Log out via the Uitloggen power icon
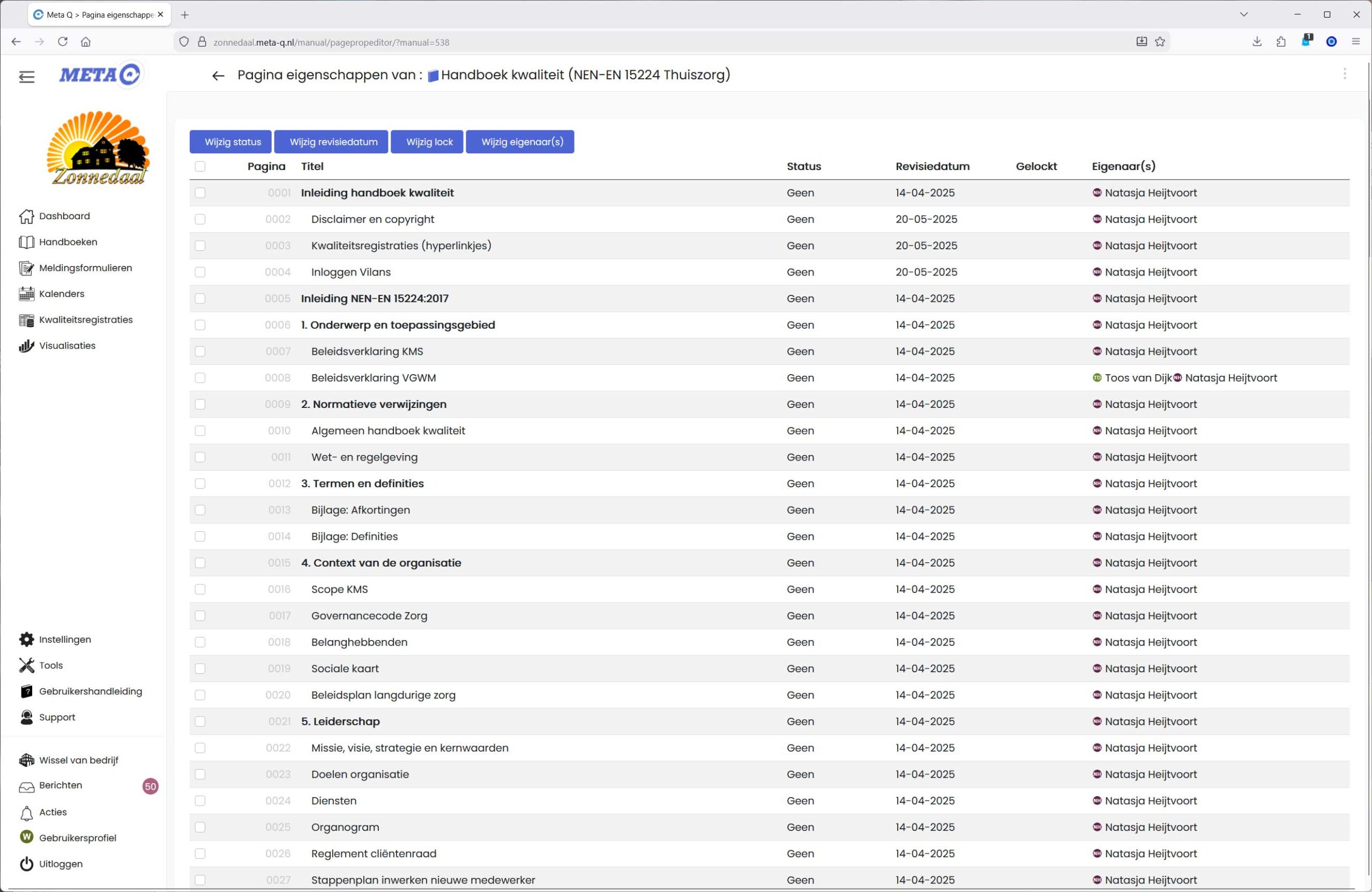The height and width of the screenshot is (892, 1372). point(26,864)
